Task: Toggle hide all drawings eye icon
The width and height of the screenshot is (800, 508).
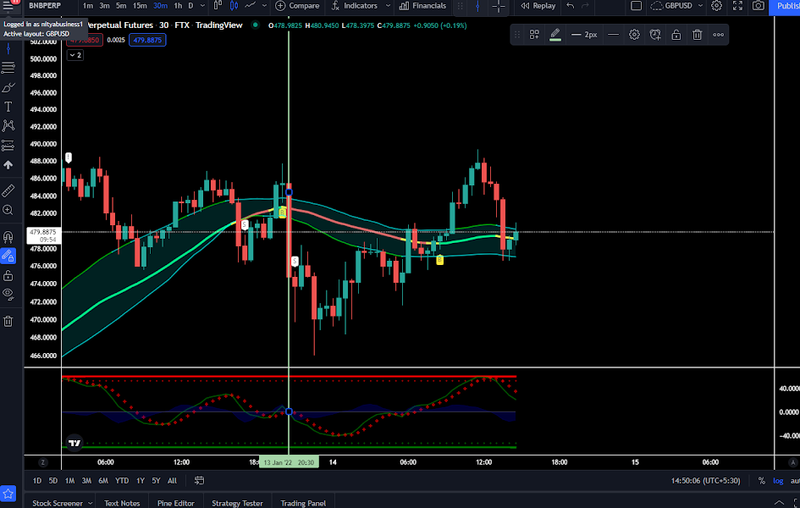Action: point(8,294)
